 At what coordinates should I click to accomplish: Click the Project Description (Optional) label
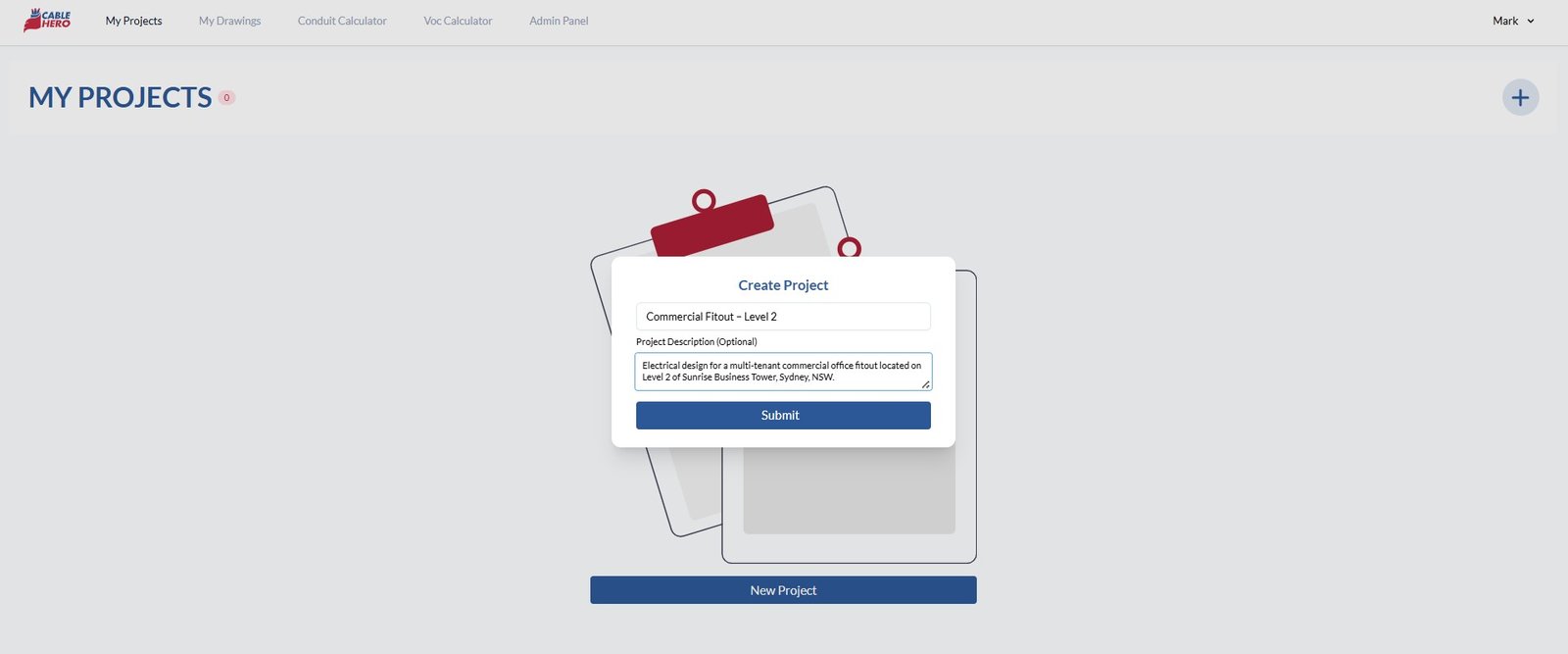(x=696, y=342)
